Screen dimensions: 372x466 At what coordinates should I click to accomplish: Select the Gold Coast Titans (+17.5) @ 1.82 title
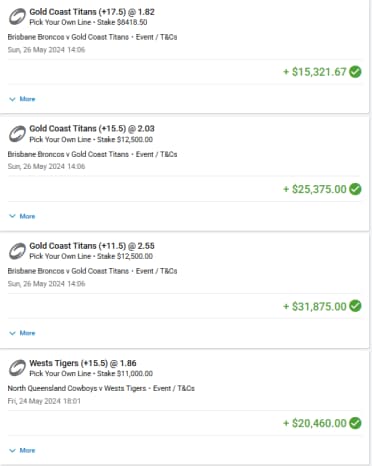(x=92, y=12)
